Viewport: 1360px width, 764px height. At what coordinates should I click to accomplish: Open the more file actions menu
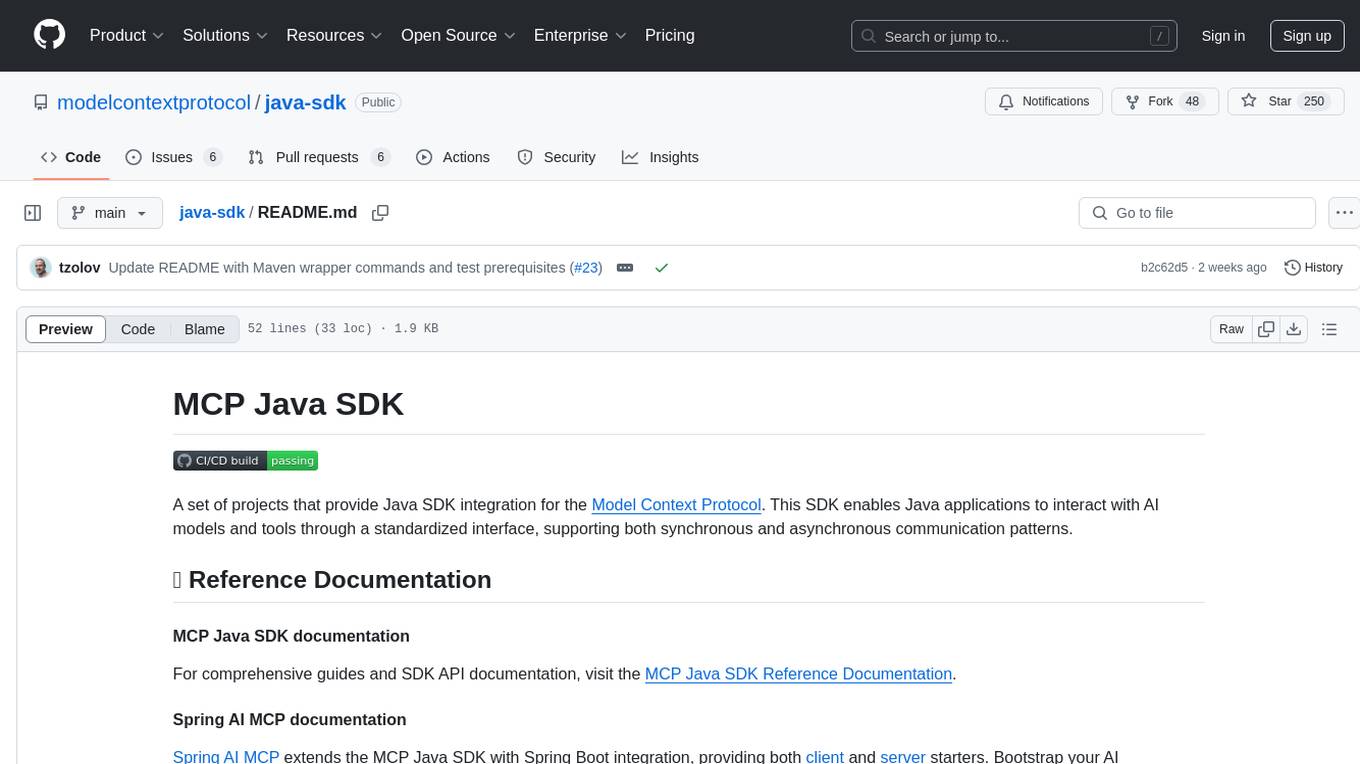coord(1344,213)
